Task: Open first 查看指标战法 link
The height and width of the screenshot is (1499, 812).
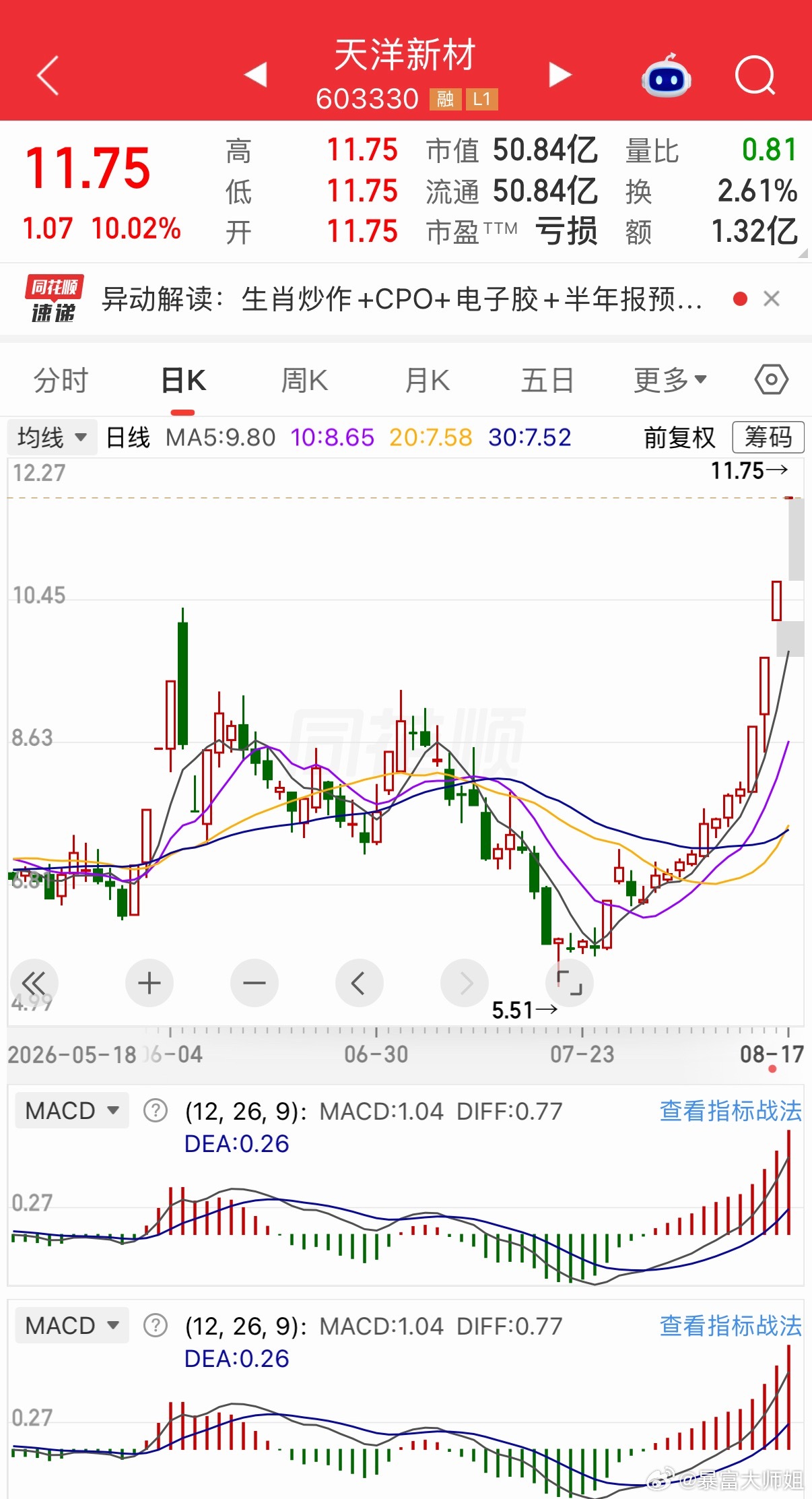Action: coord(731,1111)
